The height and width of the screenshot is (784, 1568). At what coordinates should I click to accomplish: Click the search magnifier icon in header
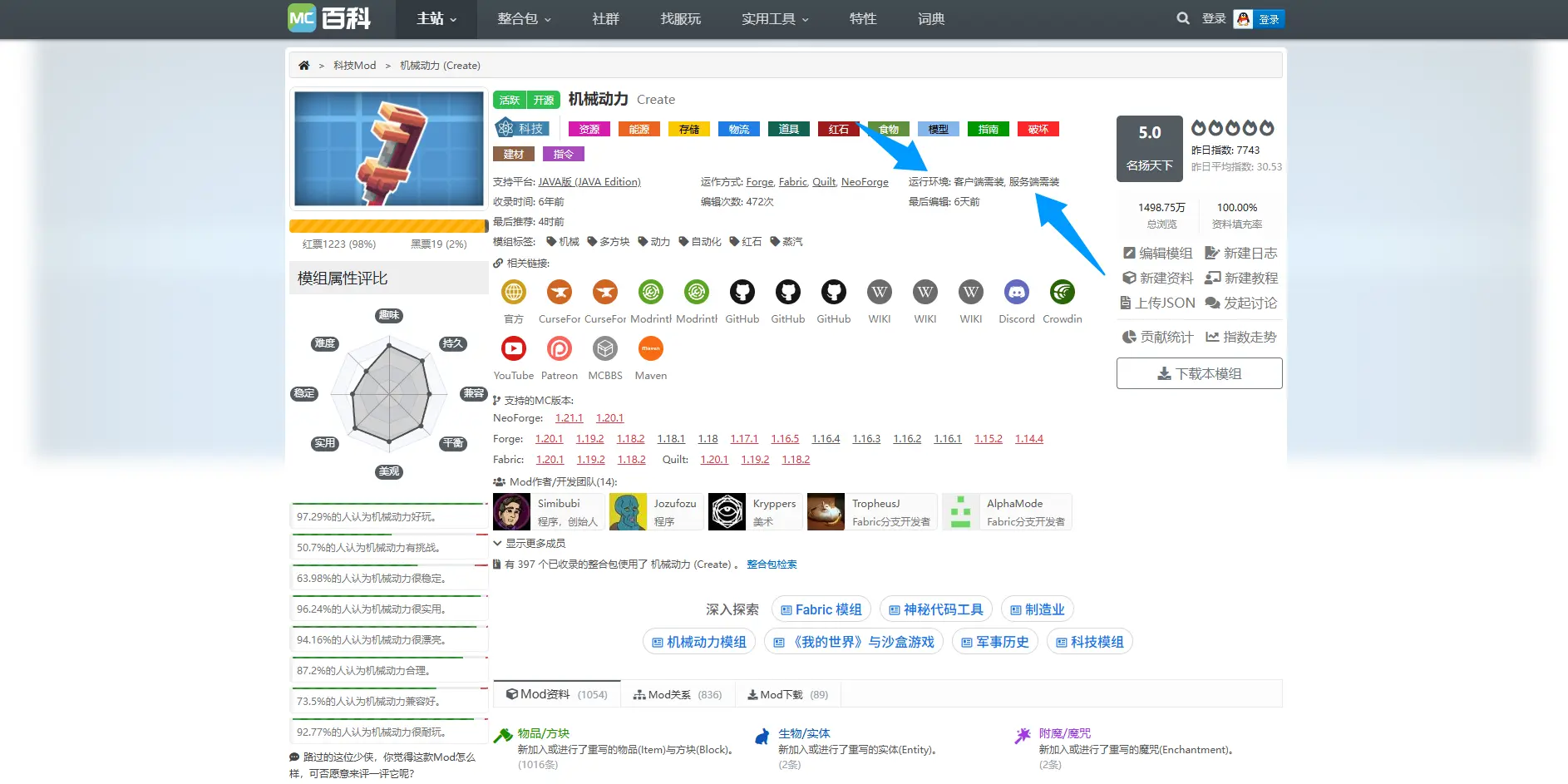tap(1182, 18)
